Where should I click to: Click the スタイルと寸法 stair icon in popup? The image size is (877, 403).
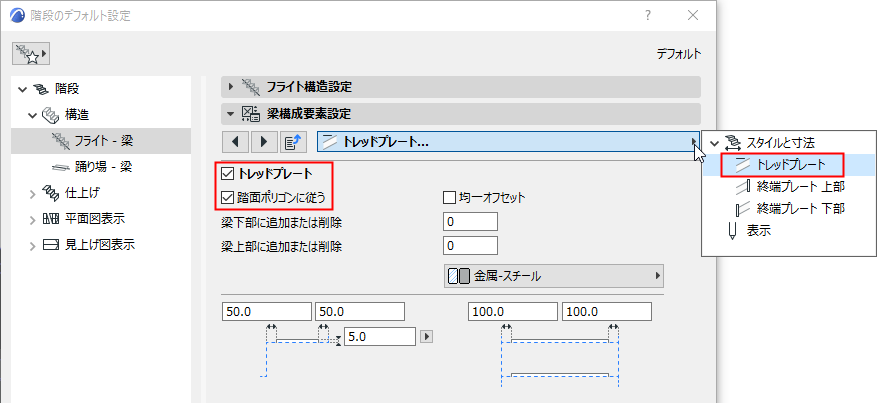click(x=733, y=143)
